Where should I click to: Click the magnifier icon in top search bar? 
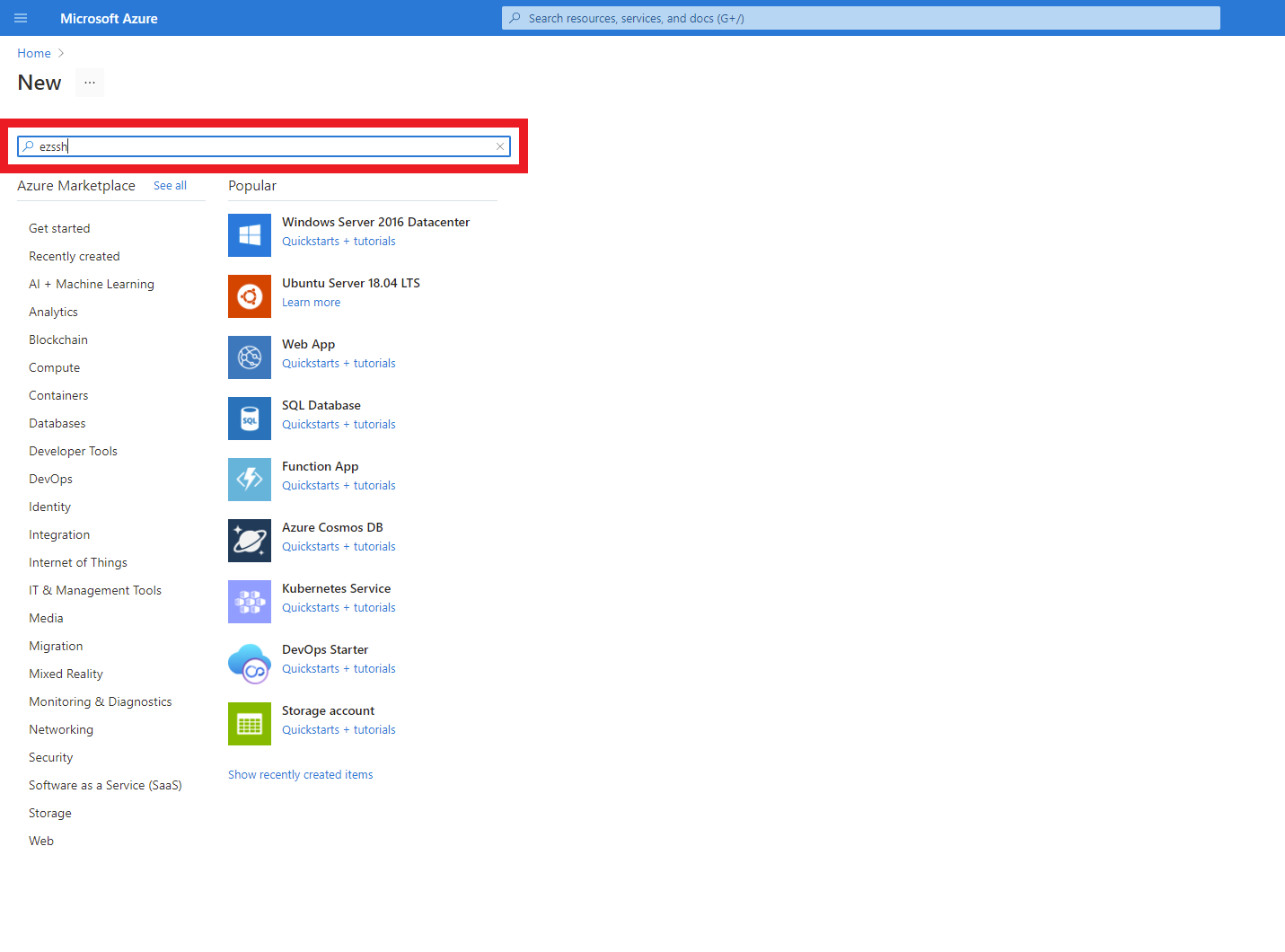pos(515,18)
